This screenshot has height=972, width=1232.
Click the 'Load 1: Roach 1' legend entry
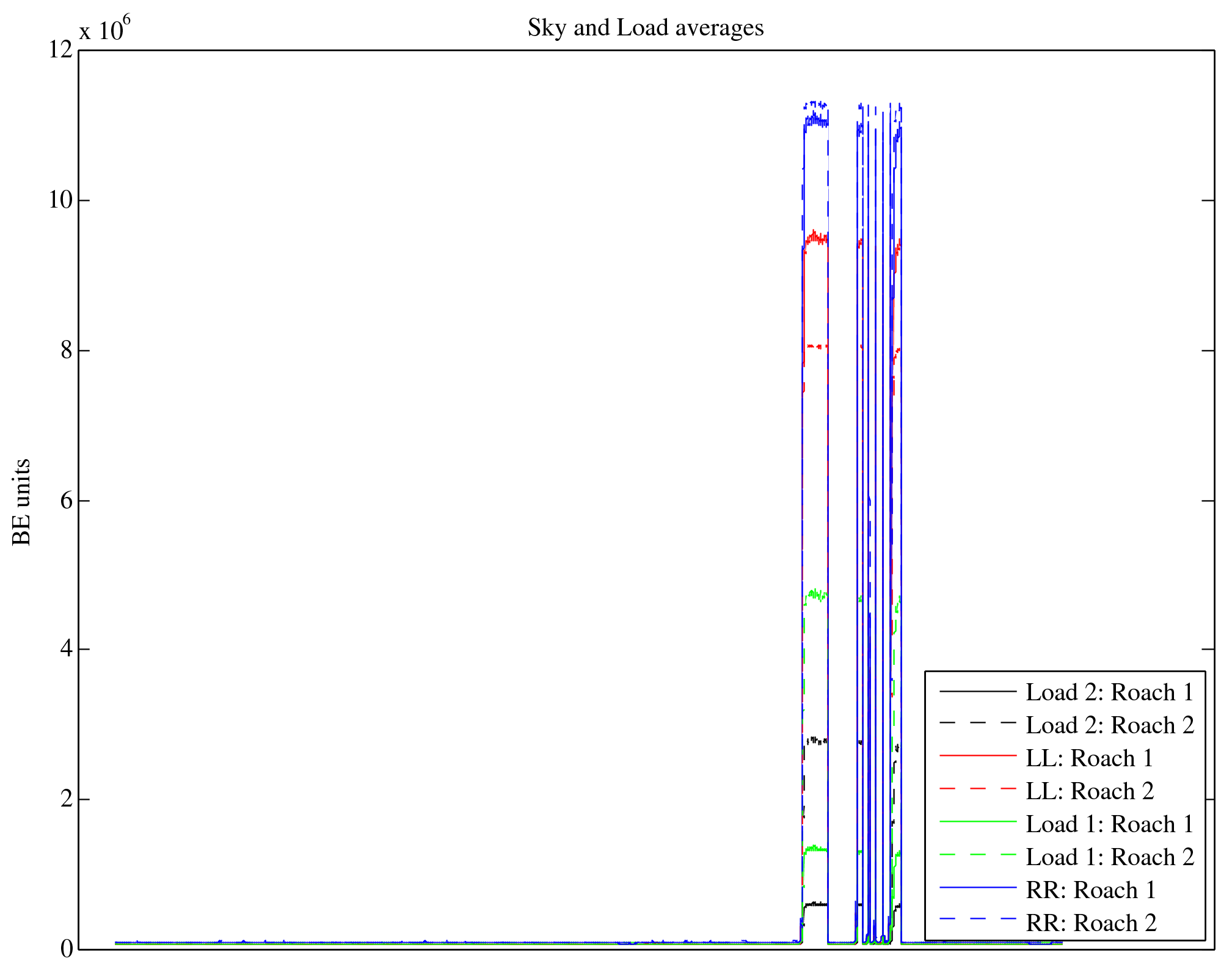click(1109, 824)
